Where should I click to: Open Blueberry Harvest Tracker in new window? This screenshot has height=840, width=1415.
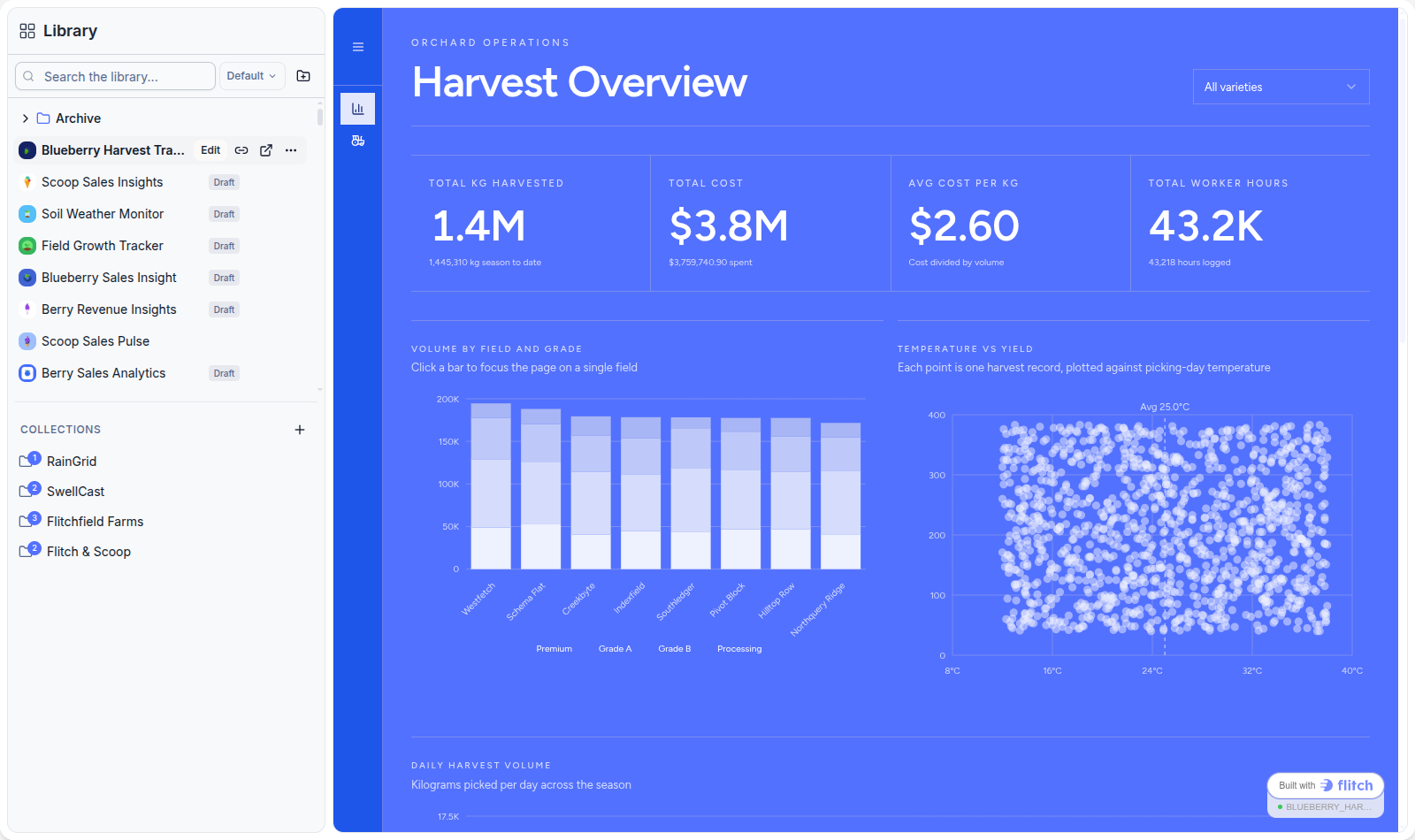(266, 150)
